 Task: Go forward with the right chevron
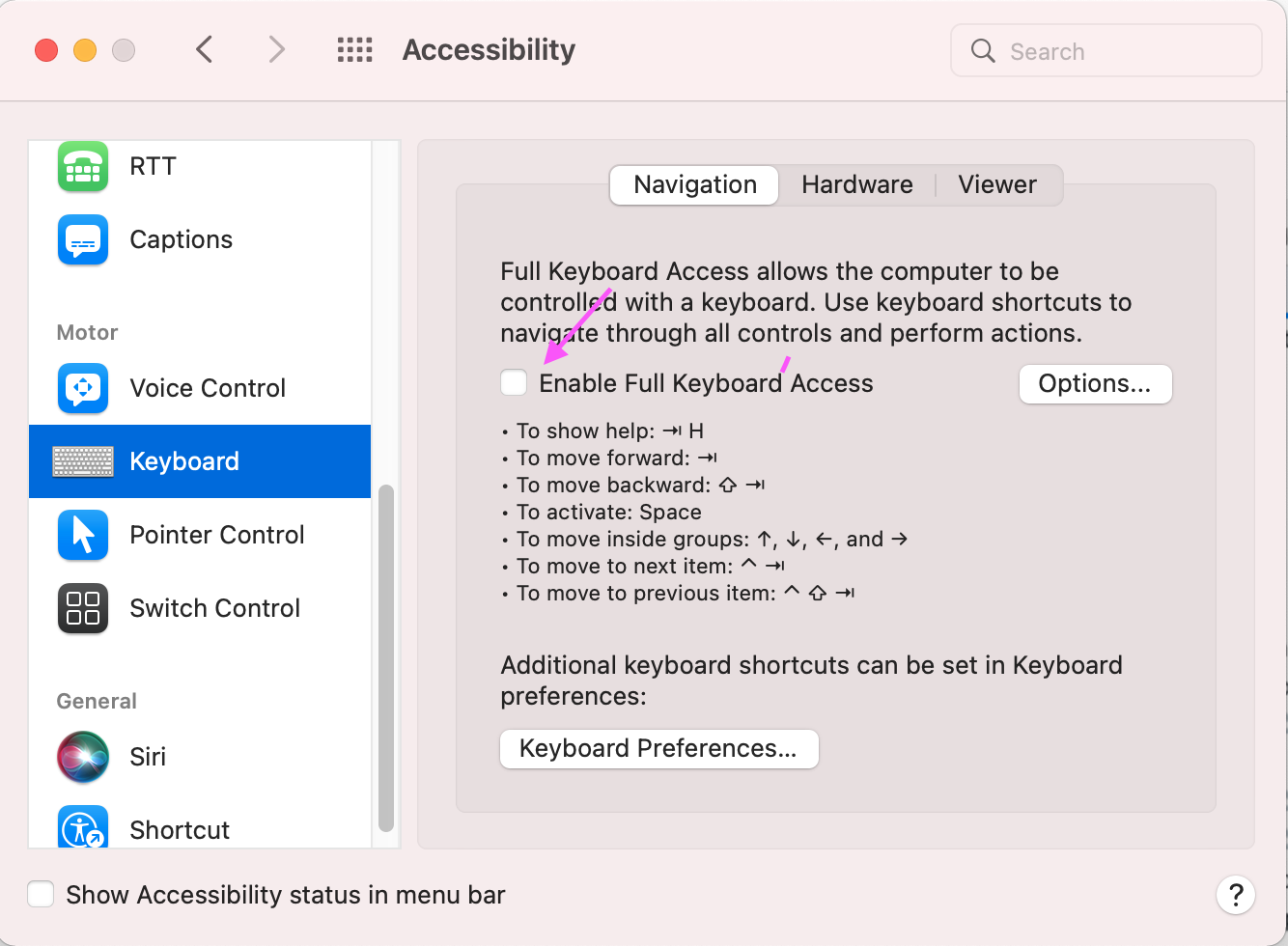click(x=277, y=49)
